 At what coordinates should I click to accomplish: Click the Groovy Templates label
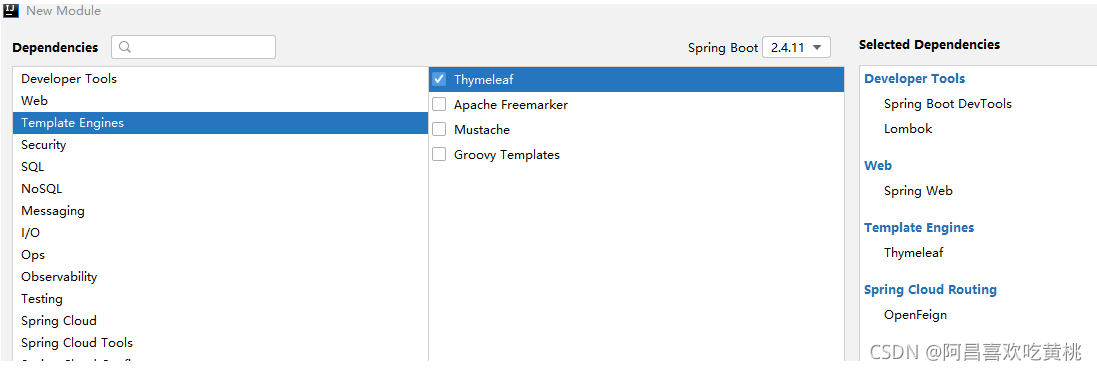(507, 155)
